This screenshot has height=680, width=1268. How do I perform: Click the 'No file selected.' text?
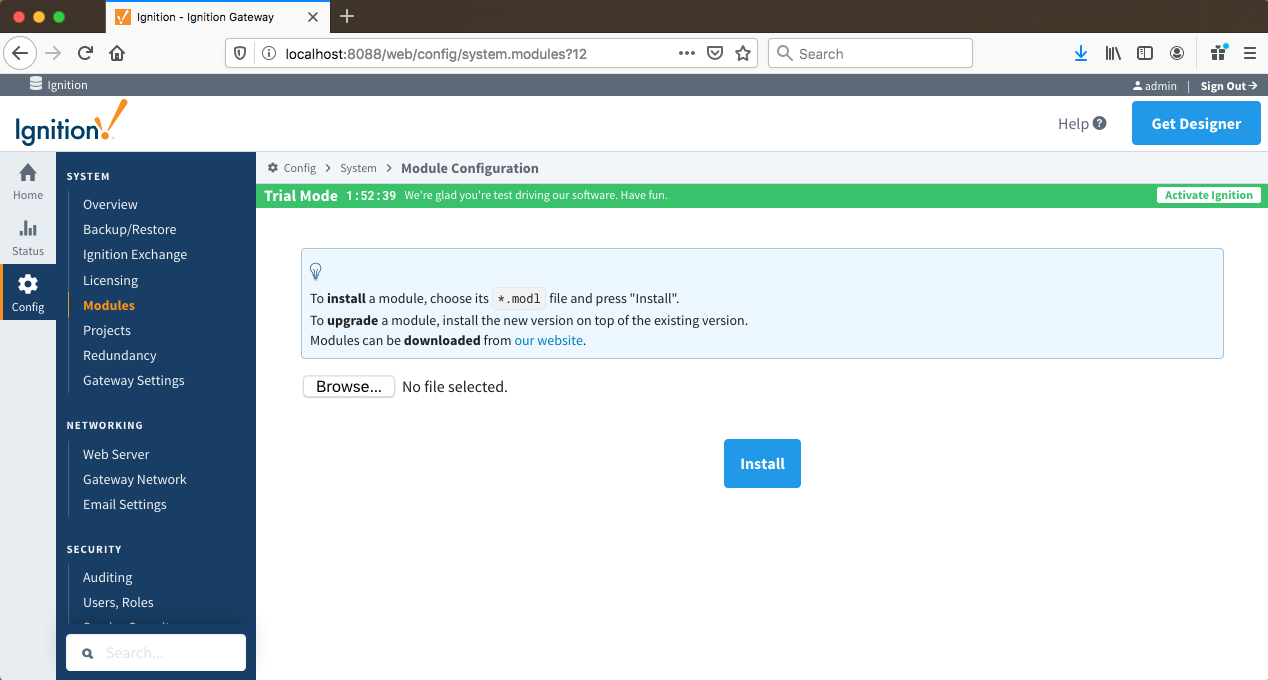(455, 387)
